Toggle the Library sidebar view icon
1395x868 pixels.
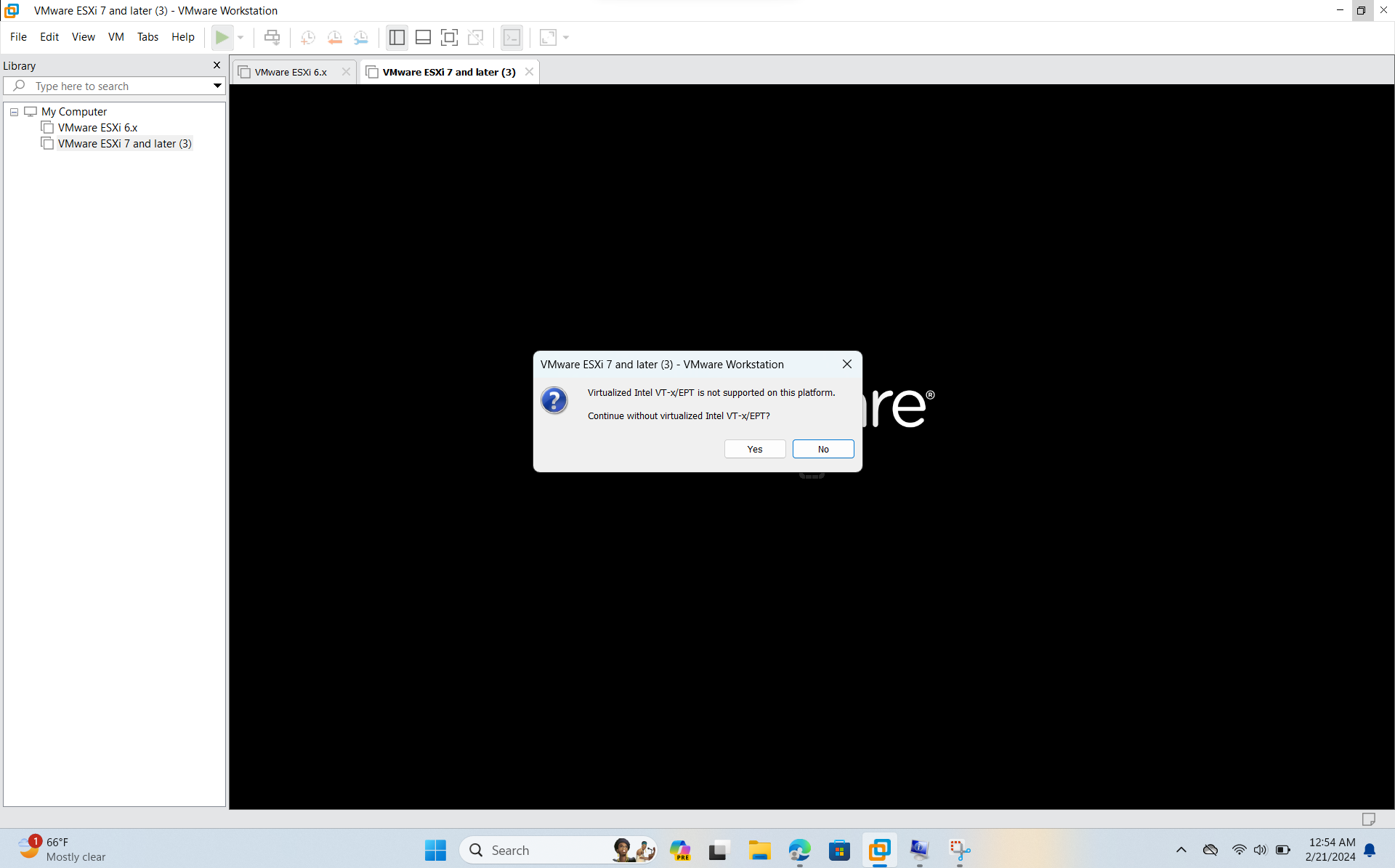click(397, 37)
